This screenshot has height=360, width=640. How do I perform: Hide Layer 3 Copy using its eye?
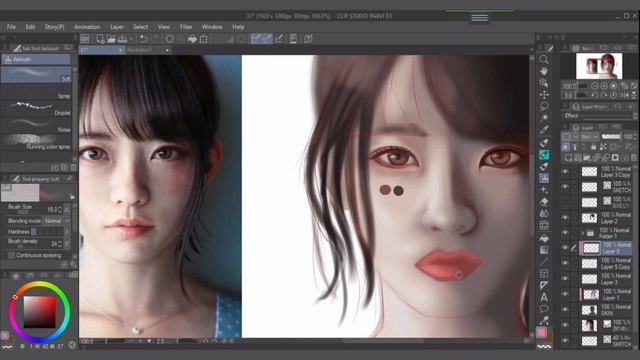click(565, 172)
